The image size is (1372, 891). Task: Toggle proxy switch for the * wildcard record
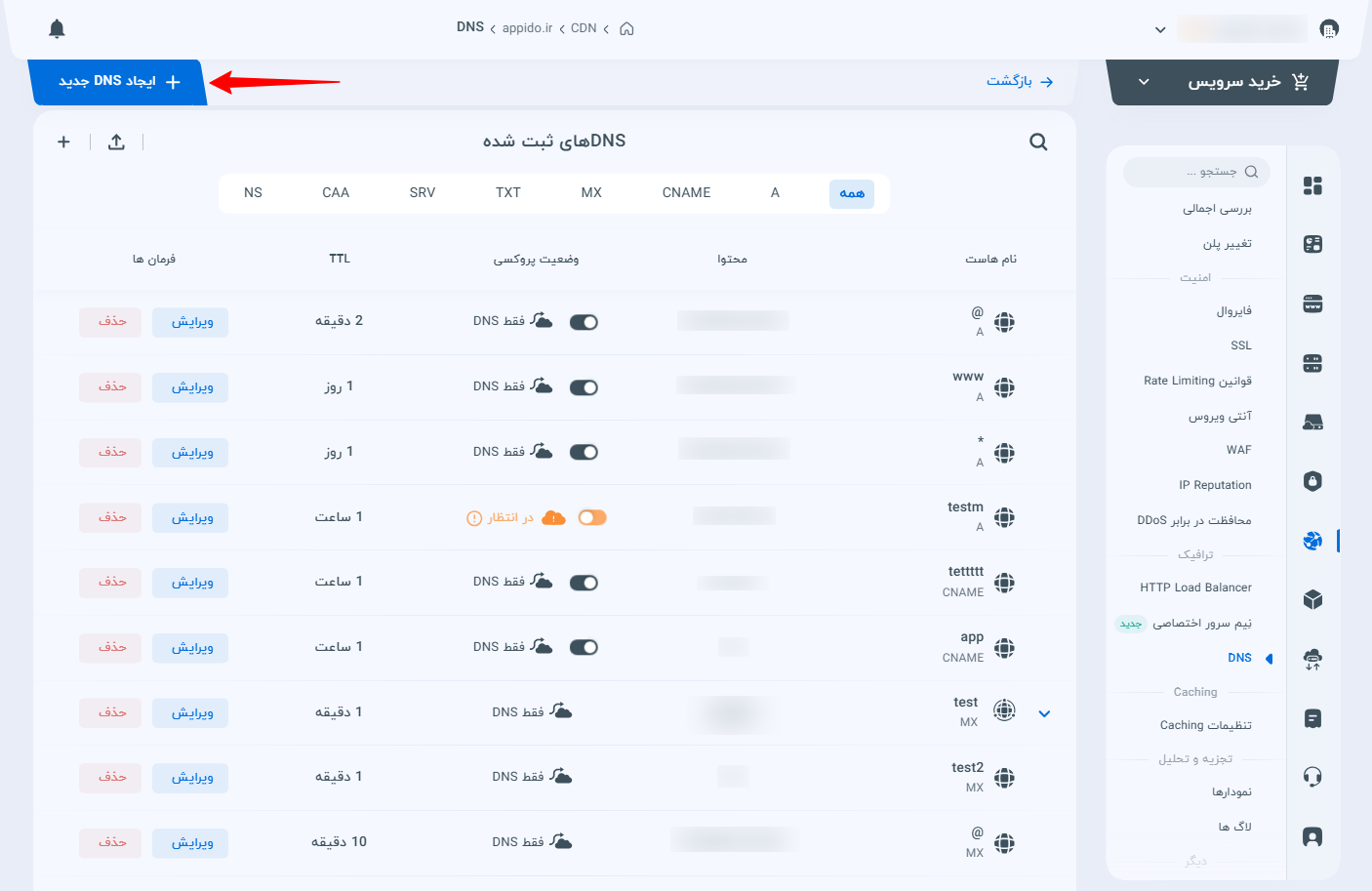pos(584,452)
